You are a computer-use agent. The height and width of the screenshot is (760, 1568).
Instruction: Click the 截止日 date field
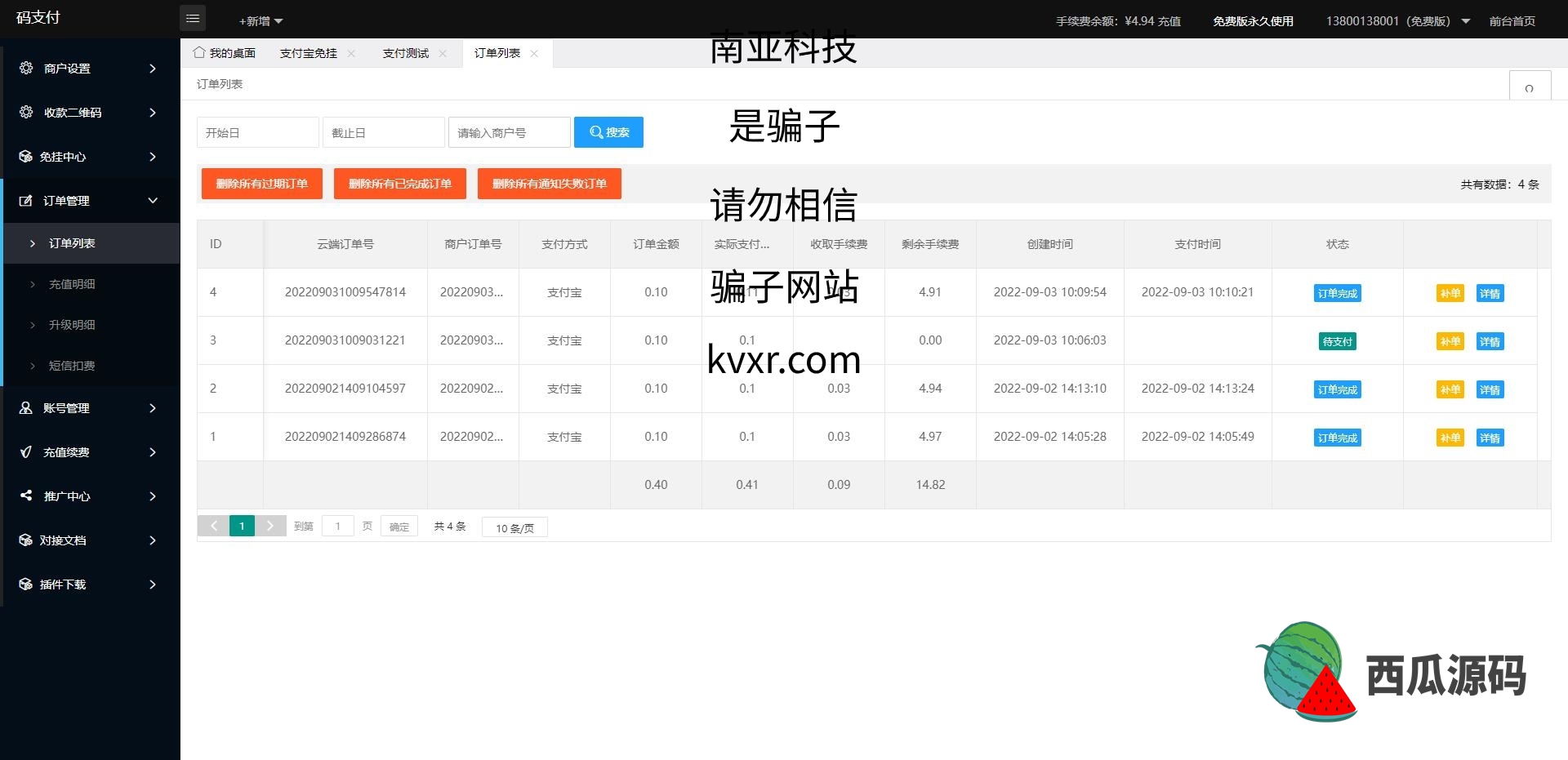pyautogui.click(x=384, y=132)
